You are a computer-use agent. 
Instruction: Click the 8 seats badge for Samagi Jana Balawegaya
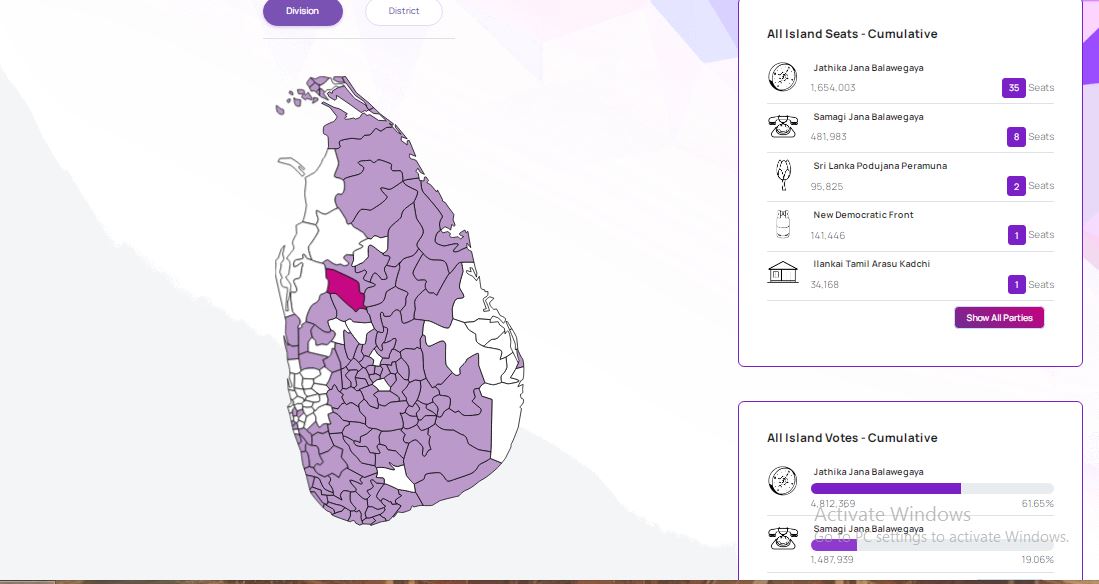(x=1016, y=137)
